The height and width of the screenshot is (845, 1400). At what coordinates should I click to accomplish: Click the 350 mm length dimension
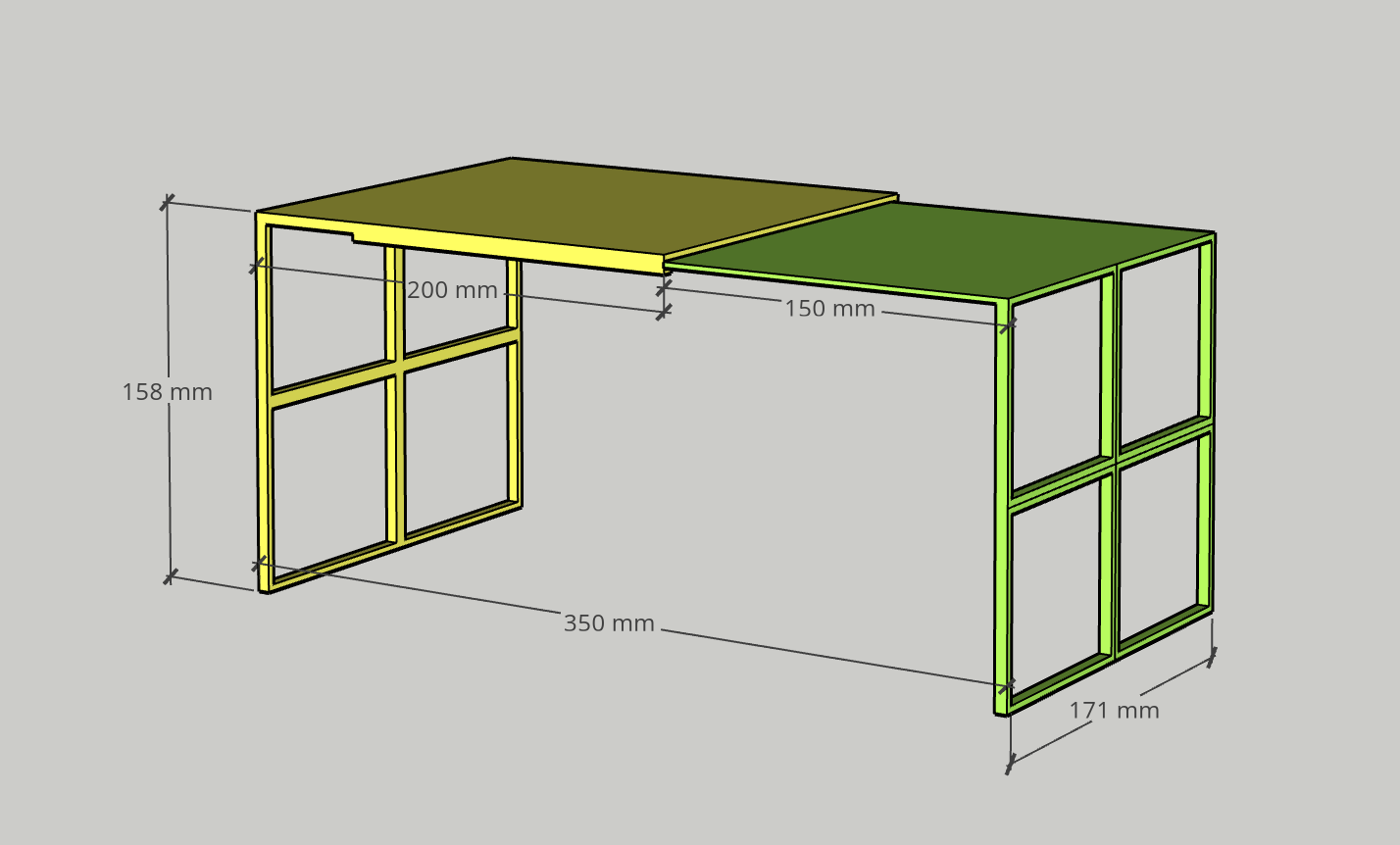coord(609,622)
